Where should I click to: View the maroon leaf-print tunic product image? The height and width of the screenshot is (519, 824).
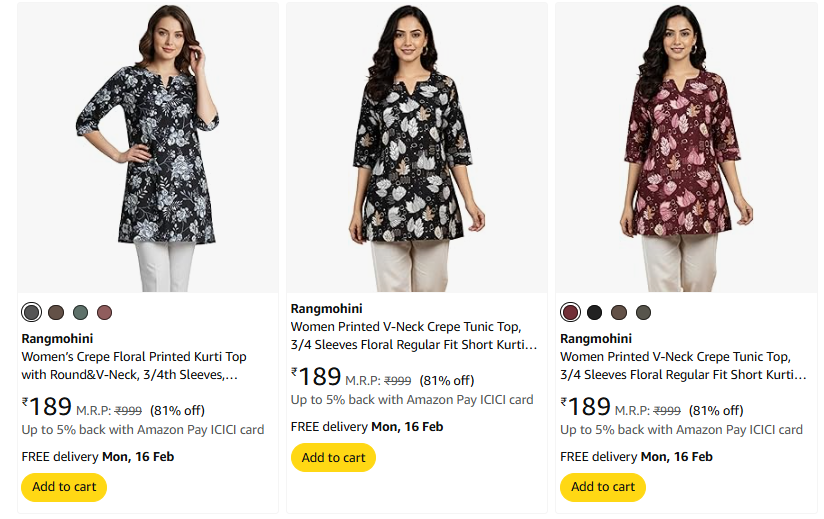(686, 147)
